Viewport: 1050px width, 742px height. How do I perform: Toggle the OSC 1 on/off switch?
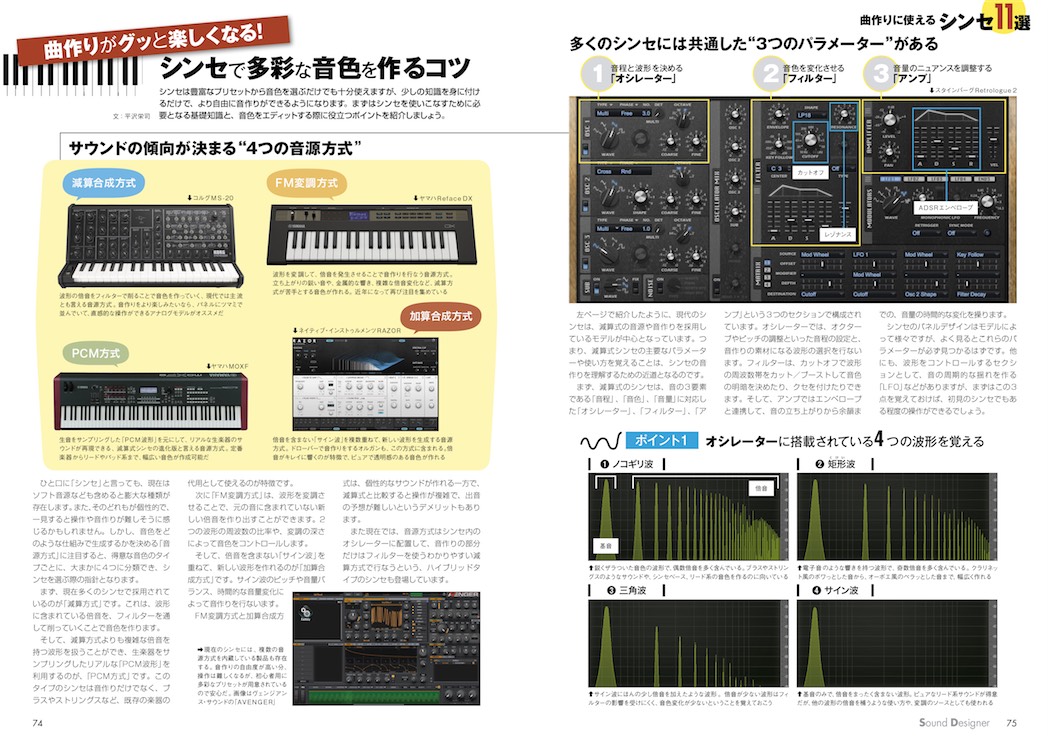[x=586, y=149]
